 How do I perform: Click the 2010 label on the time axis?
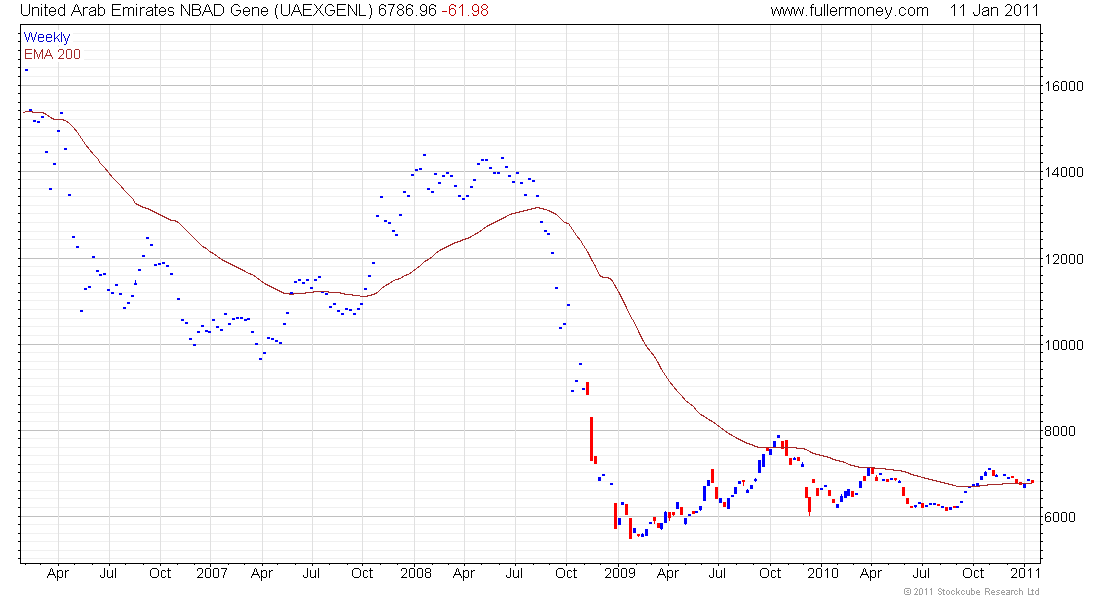coord(823,573)
